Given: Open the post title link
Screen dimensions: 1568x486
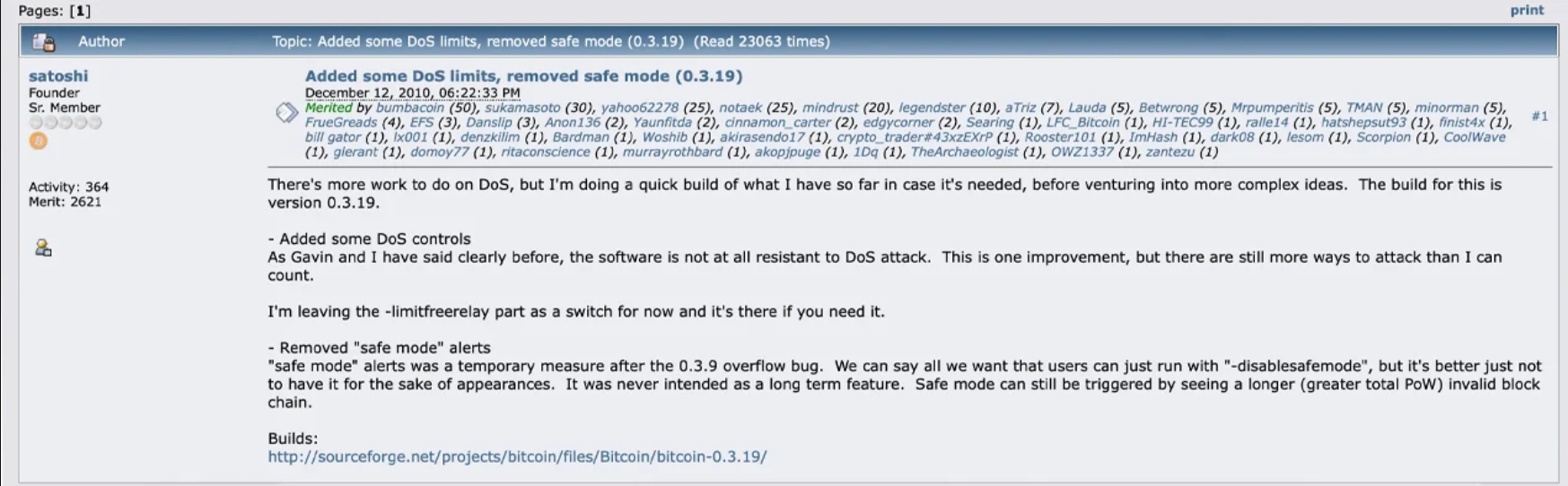Looking at the screenshot, I should coord(523,76).
